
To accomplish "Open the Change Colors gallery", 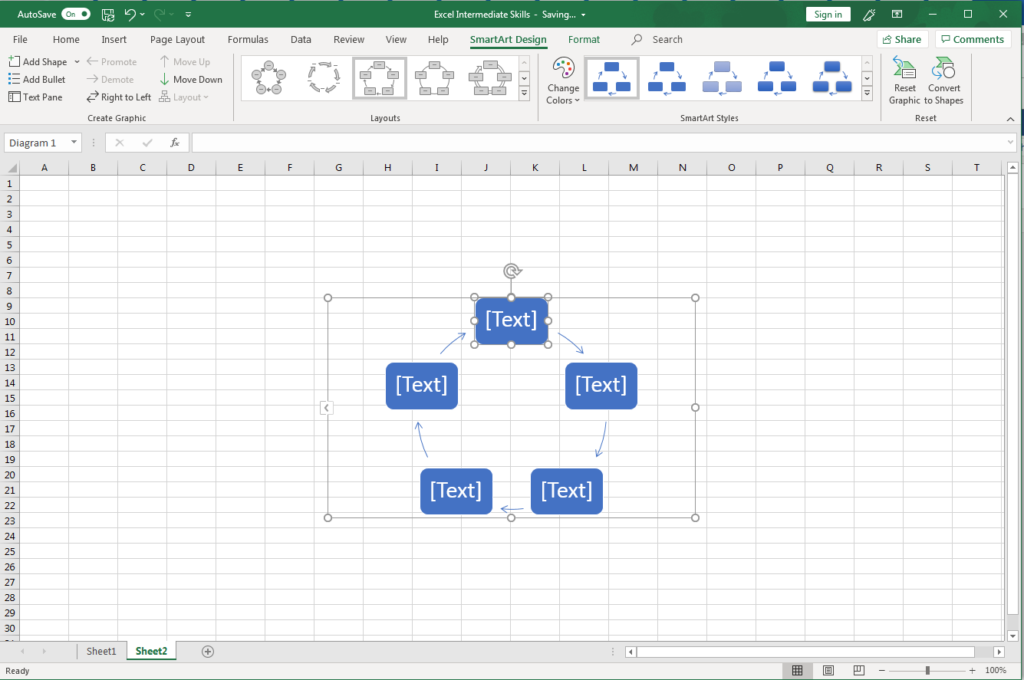I will [x=562, y=79].
